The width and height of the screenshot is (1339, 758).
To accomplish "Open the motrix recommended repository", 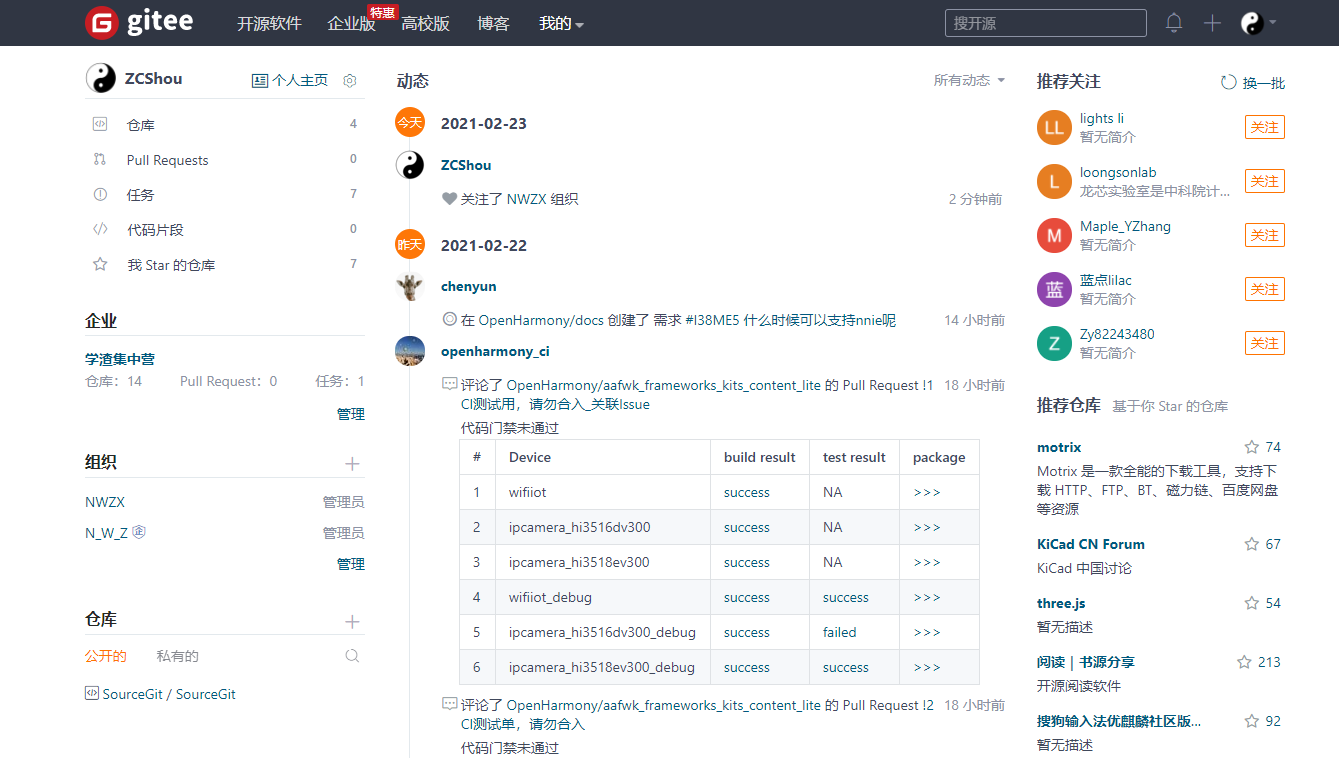I will (x=1058, y=447).
